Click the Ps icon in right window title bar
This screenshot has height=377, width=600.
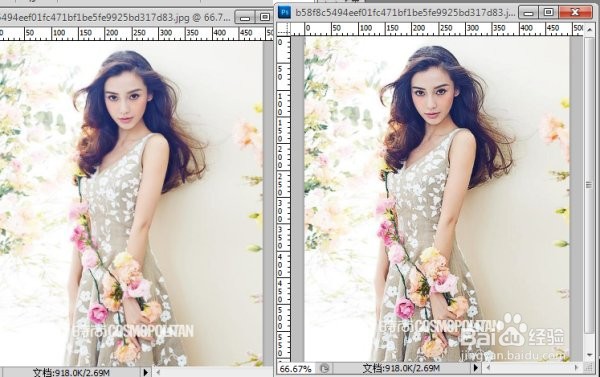pos(285,12)
